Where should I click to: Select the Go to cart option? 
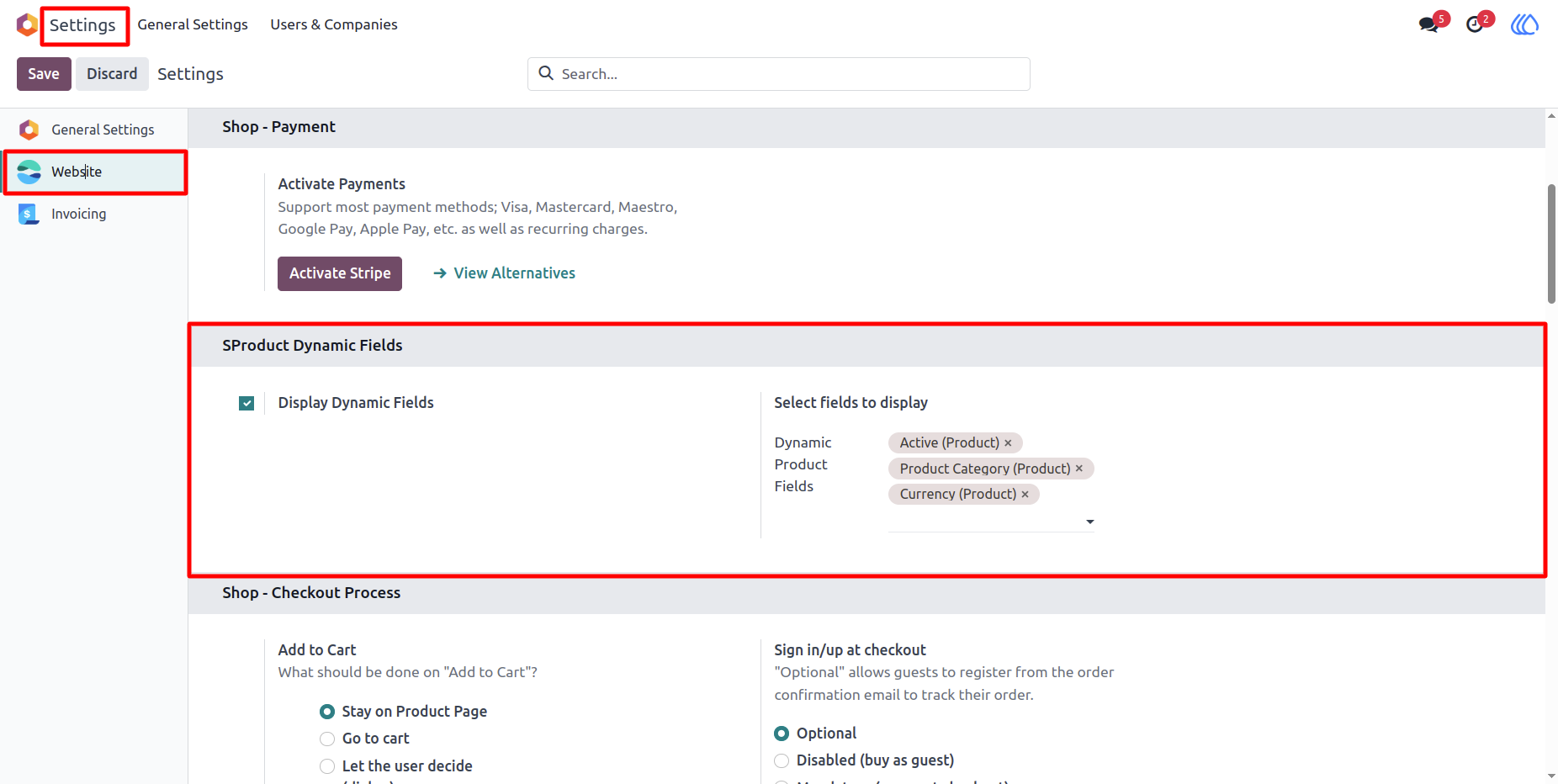[327, 739]
